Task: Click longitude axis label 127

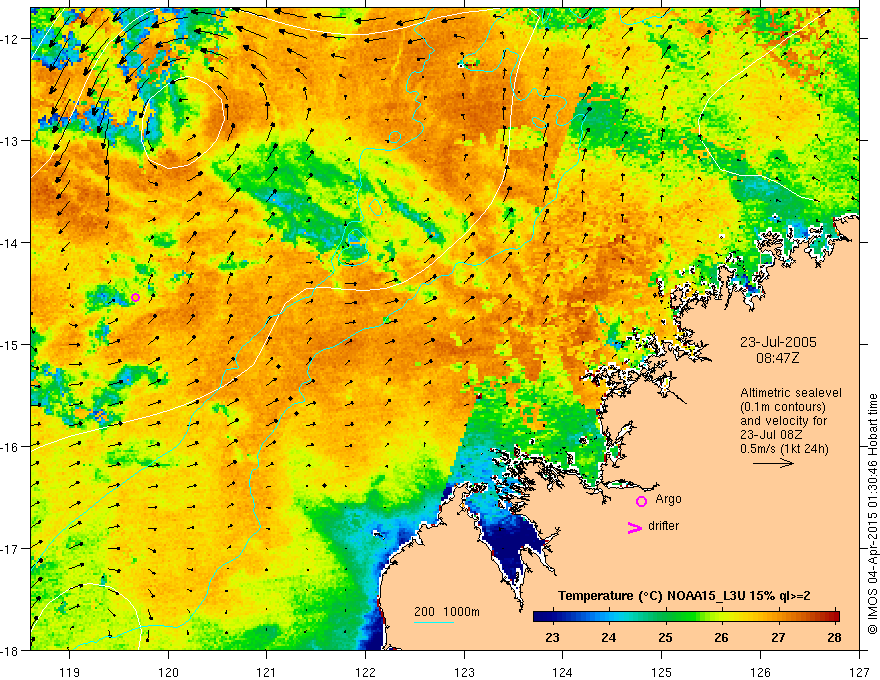Action: pyautogui.click(x=859, y=672)
